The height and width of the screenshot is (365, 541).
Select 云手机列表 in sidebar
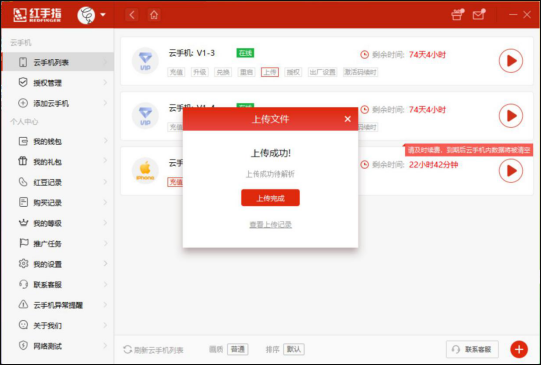[58, 62]
